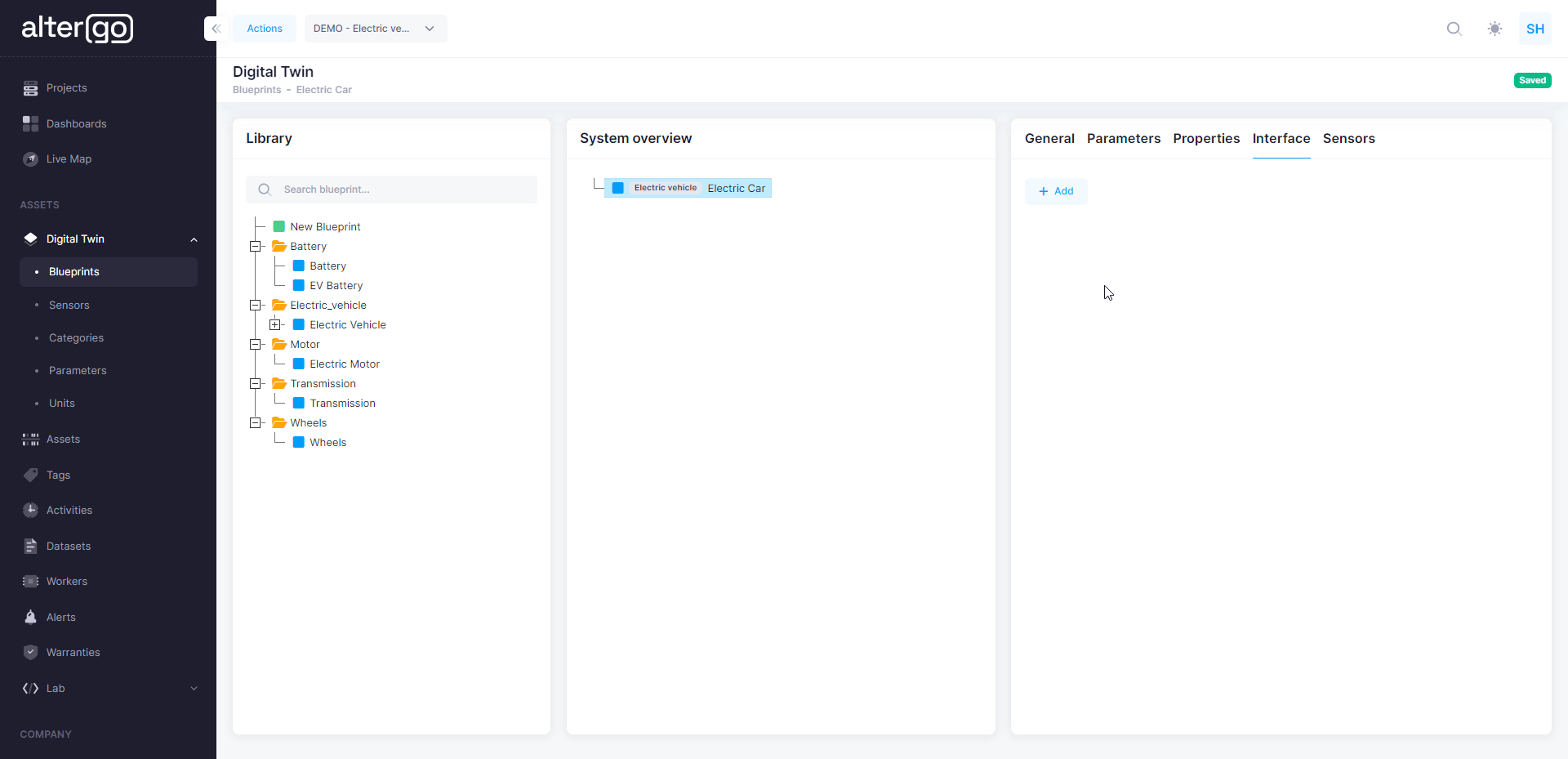This screenshot has height=759, width=1568.
Task: Open the Workers sidebar item
Action: click(66, 581)
